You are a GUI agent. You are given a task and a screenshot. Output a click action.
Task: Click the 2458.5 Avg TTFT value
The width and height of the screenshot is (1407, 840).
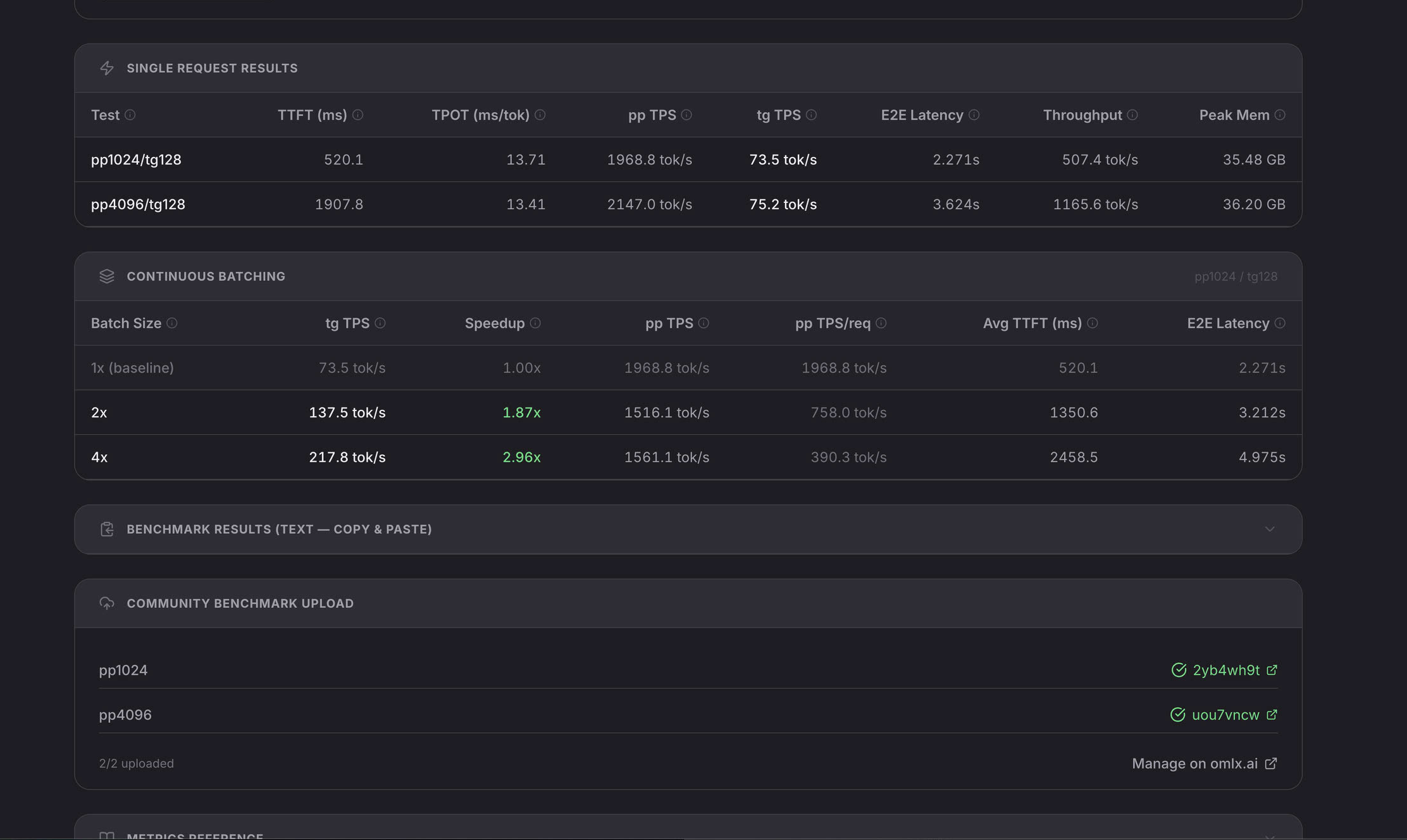point(1074,457)
